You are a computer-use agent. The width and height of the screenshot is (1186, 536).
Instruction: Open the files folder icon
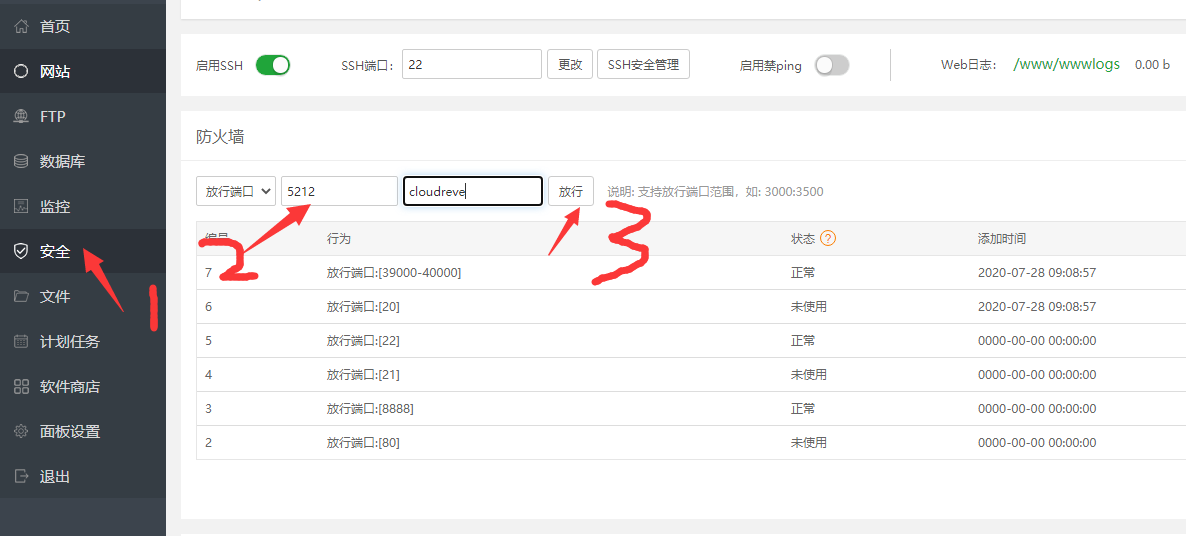pyautogui.click(x=21, y=297)
